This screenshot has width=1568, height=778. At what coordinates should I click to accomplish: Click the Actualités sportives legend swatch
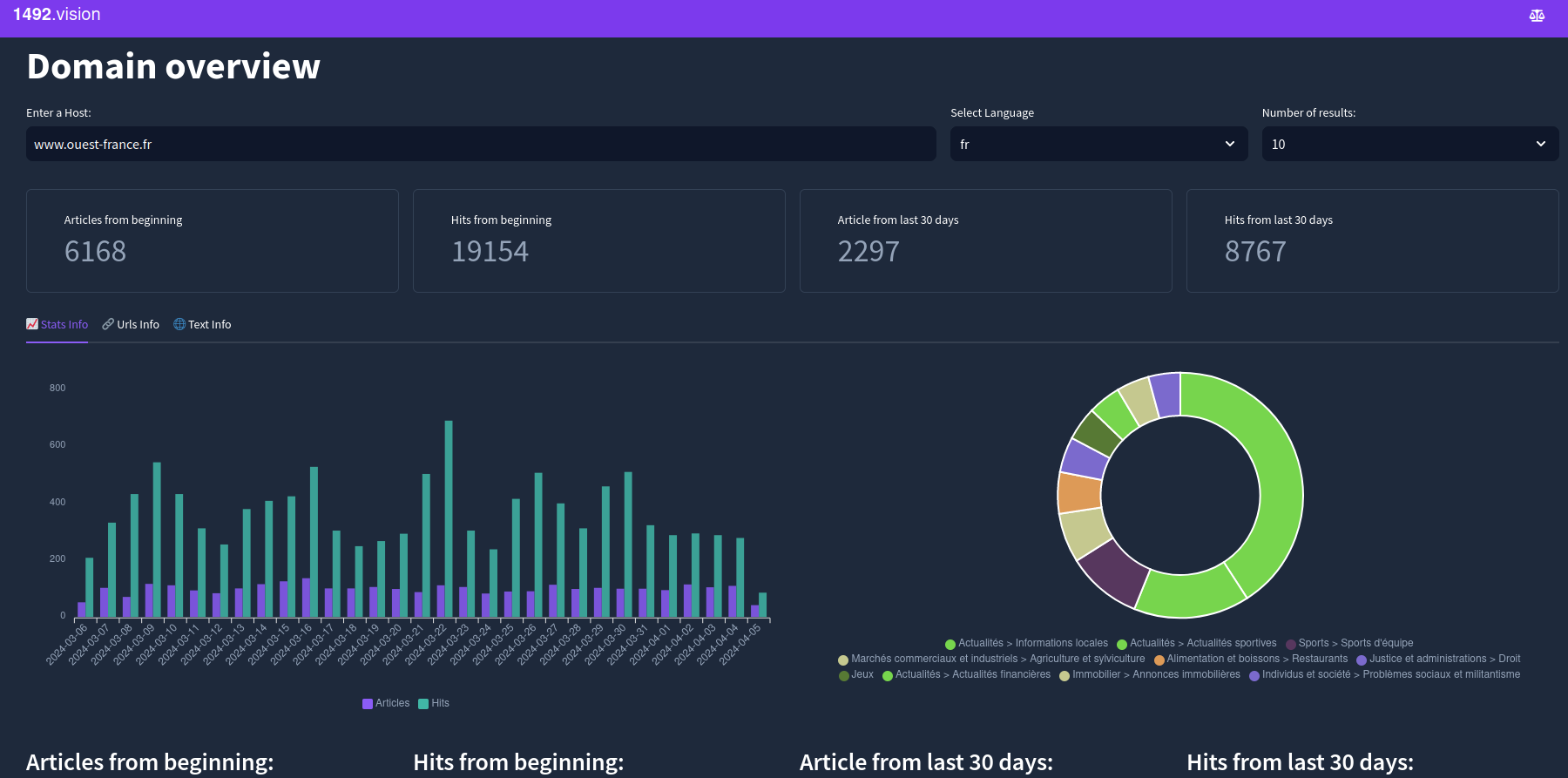tap(1122, 645)
